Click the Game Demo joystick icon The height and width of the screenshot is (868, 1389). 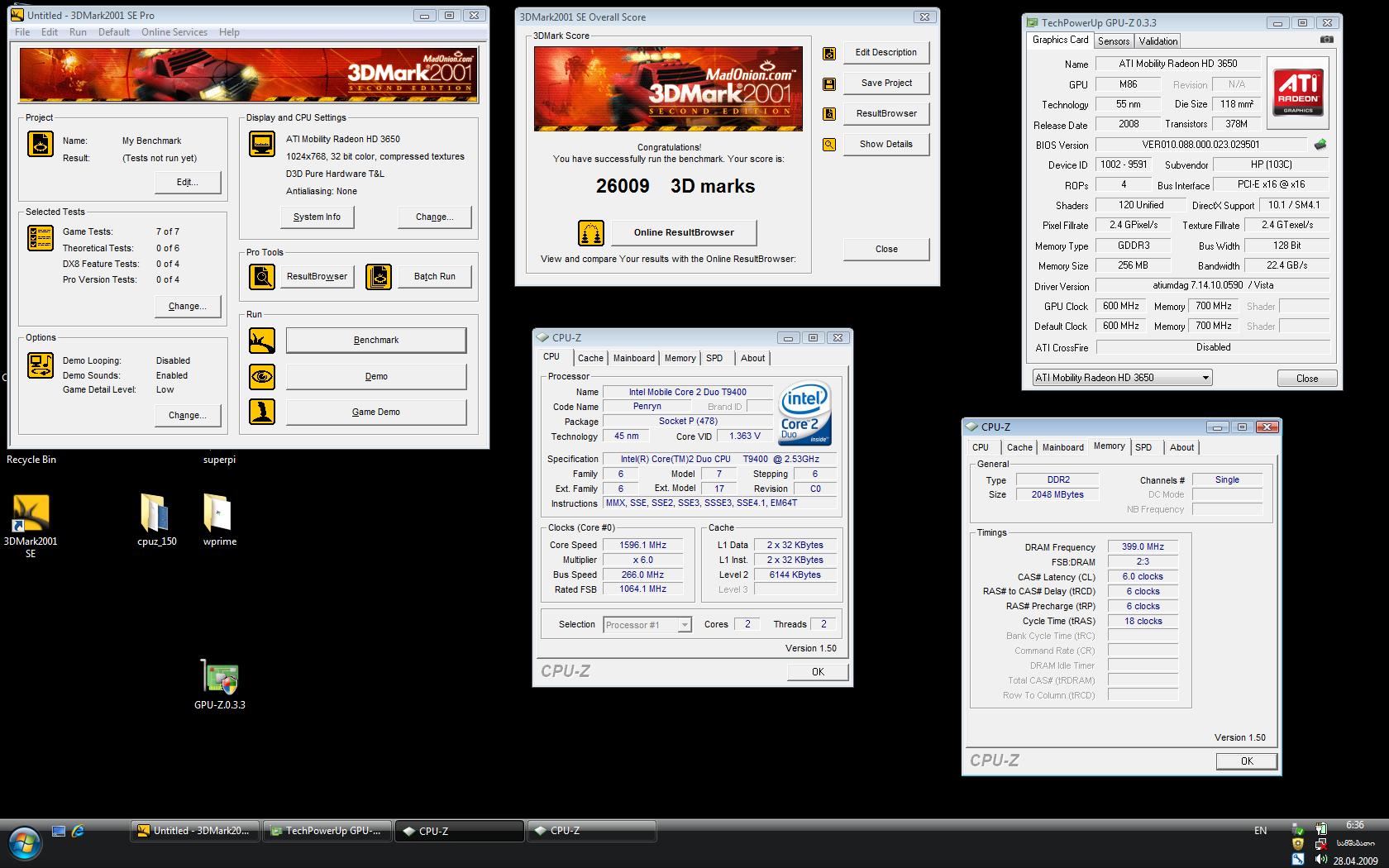coord(262,412)
